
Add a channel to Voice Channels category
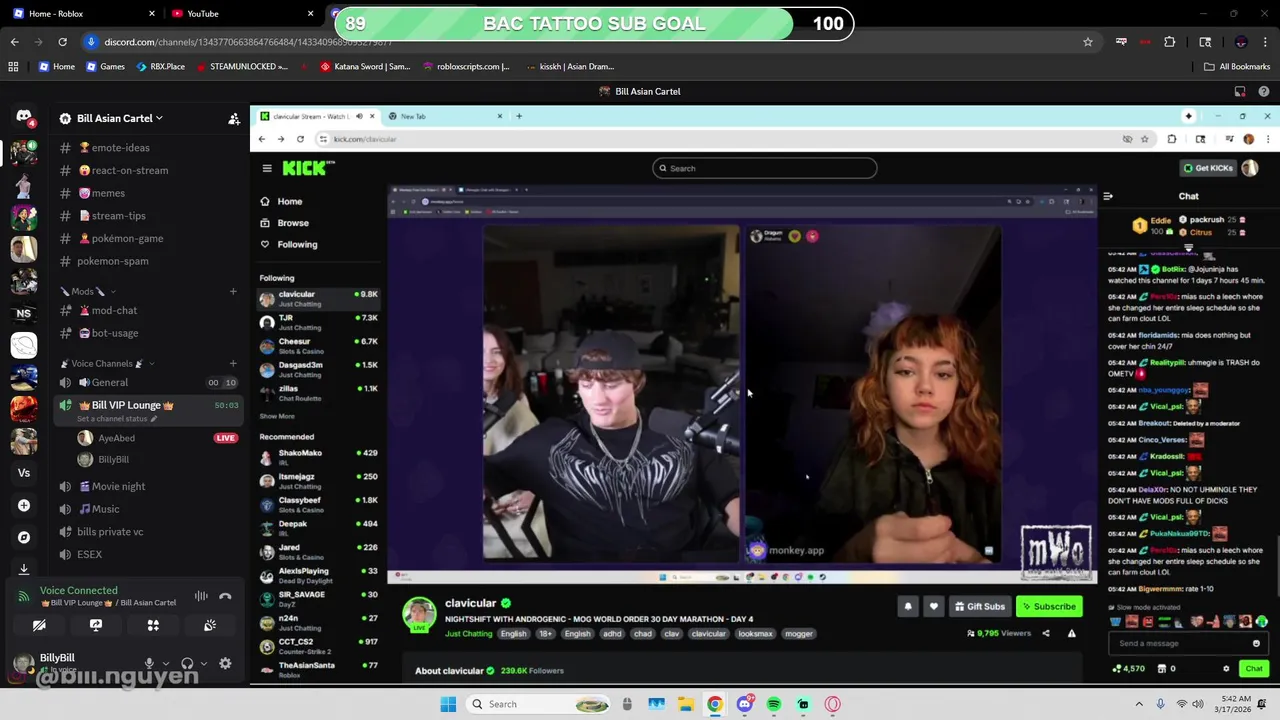coord(233,363)
